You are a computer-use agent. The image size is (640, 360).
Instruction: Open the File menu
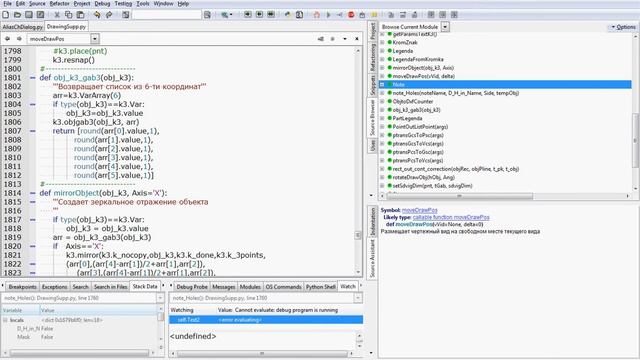click(x=7, y=4)
